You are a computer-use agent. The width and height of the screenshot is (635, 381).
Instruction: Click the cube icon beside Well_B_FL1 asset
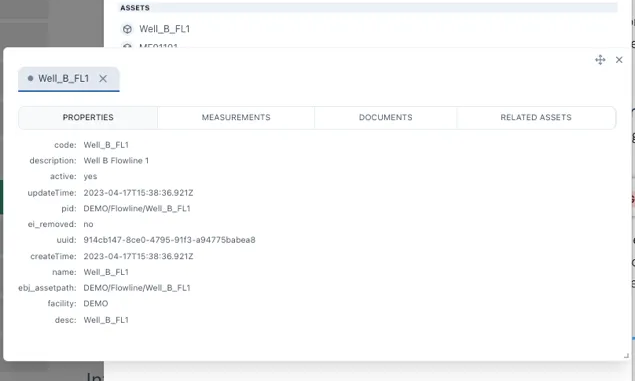point(127,29)
